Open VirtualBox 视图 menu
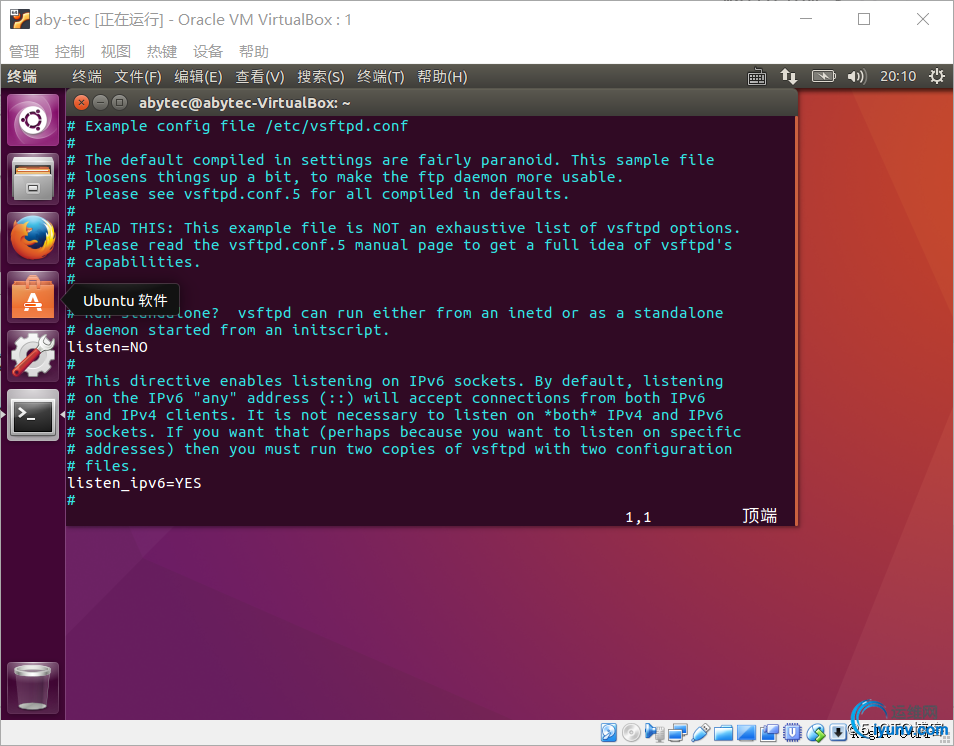The width and height of the screenshot is (954, 746). 116,52
